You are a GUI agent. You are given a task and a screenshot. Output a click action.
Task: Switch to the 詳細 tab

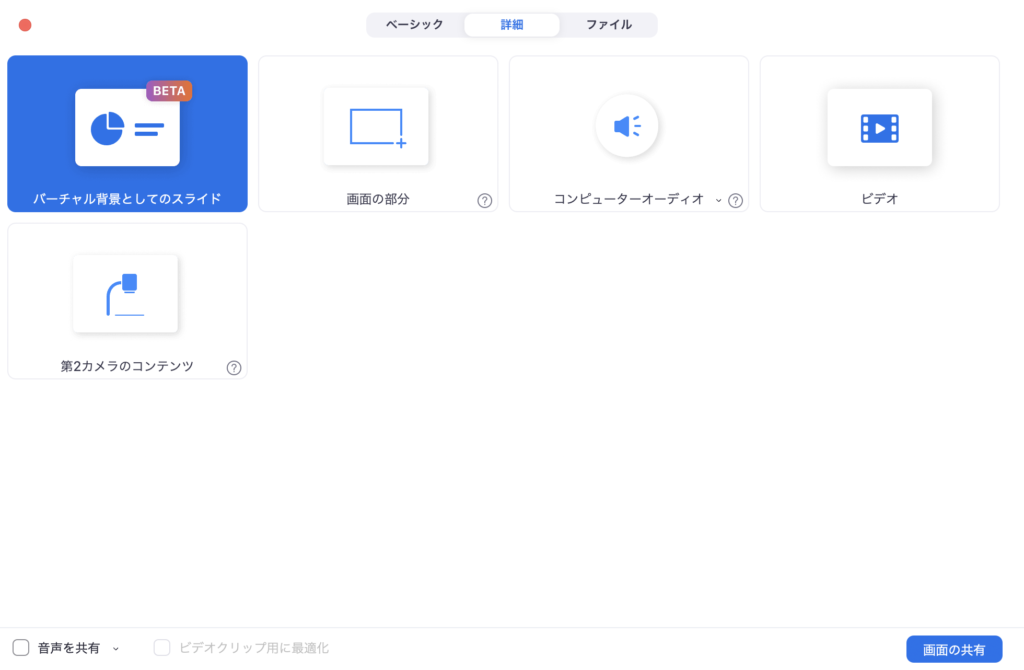pyautogui.click(x=512, y=25)
